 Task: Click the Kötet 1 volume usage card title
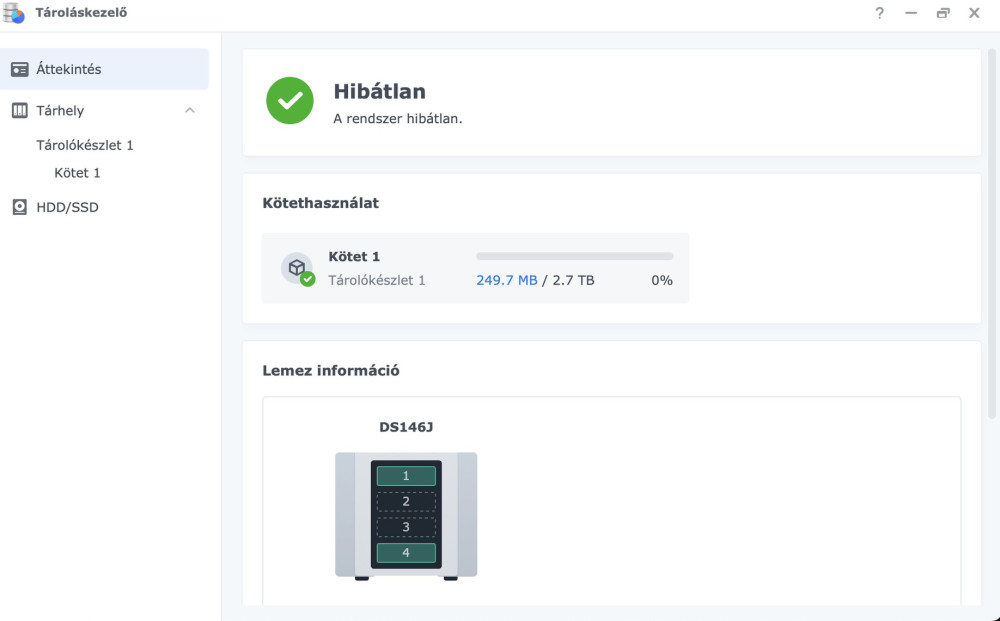coord(354,257)
